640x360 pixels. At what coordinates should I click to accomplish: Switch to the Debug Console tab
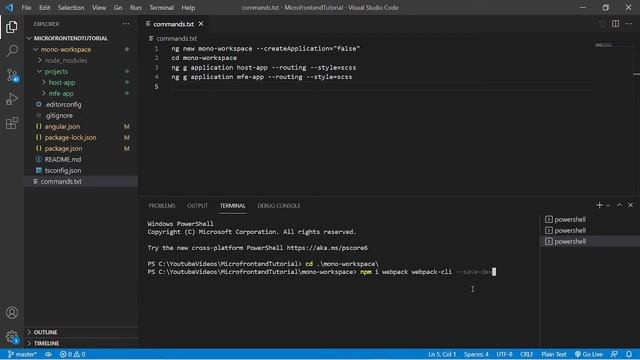coord(279,206)
